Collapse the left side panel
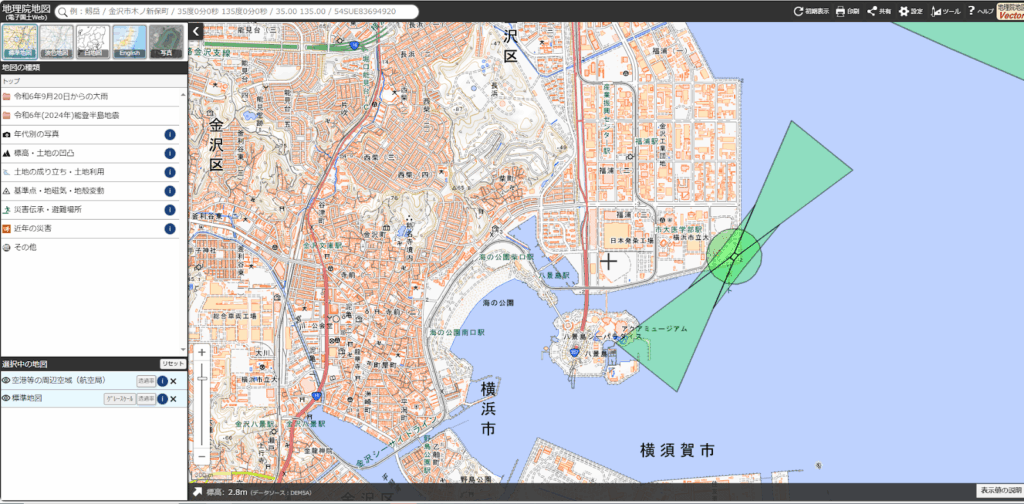The width and height of the screenshot is (1024, 504). pos(196,31)
